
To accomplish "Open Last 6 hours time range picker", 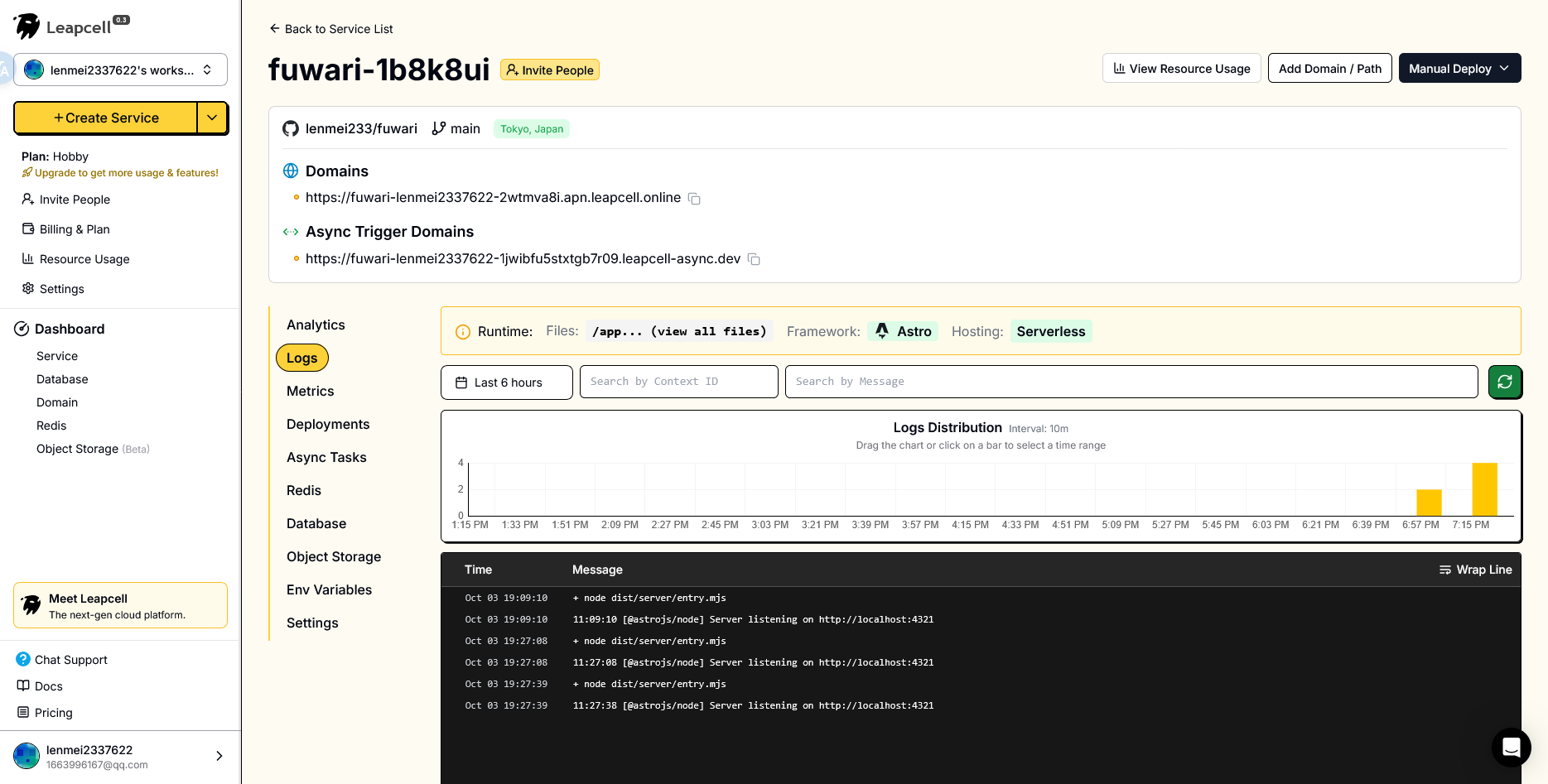I will point(506,382).
